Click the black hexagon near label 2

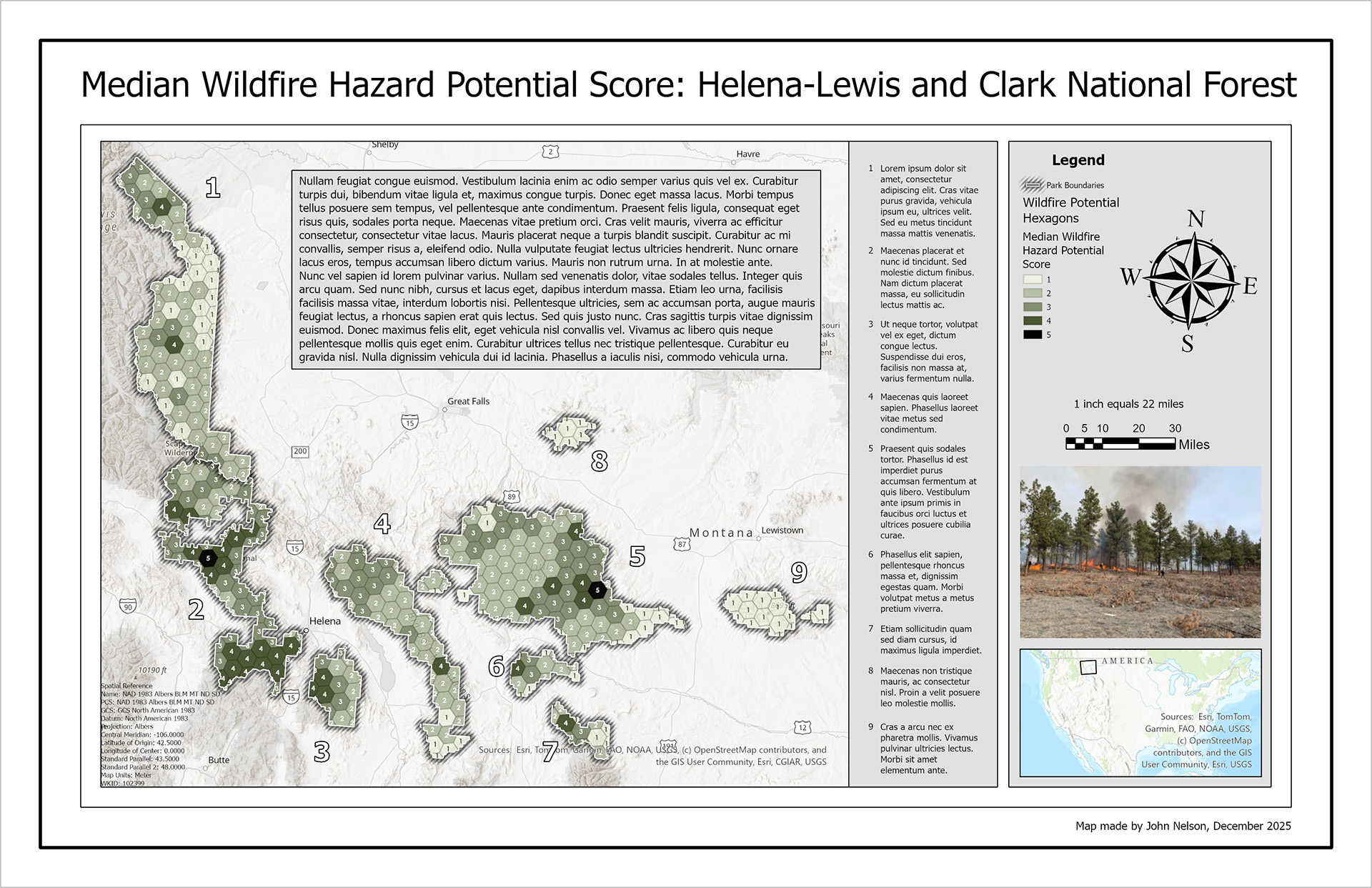click(x=208, y=558)
